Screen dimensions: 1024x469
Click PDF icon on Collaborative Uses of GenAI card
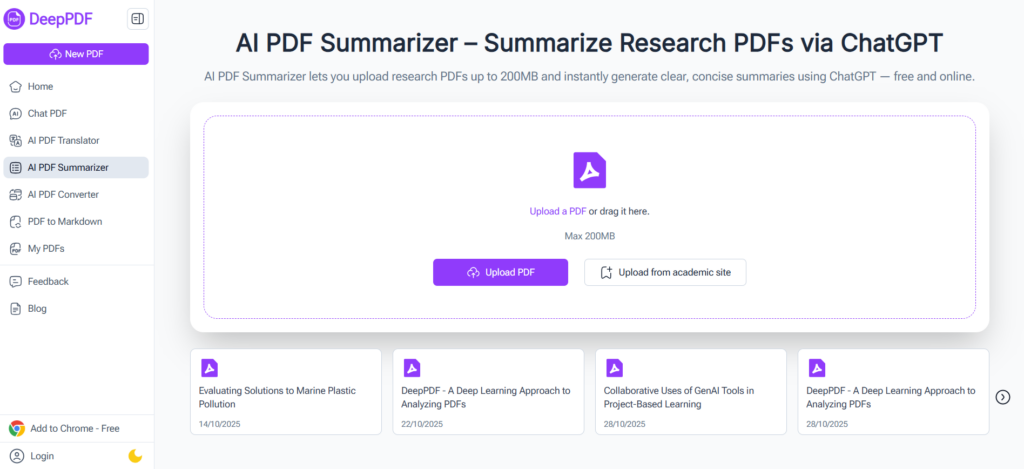coord(615,368)
